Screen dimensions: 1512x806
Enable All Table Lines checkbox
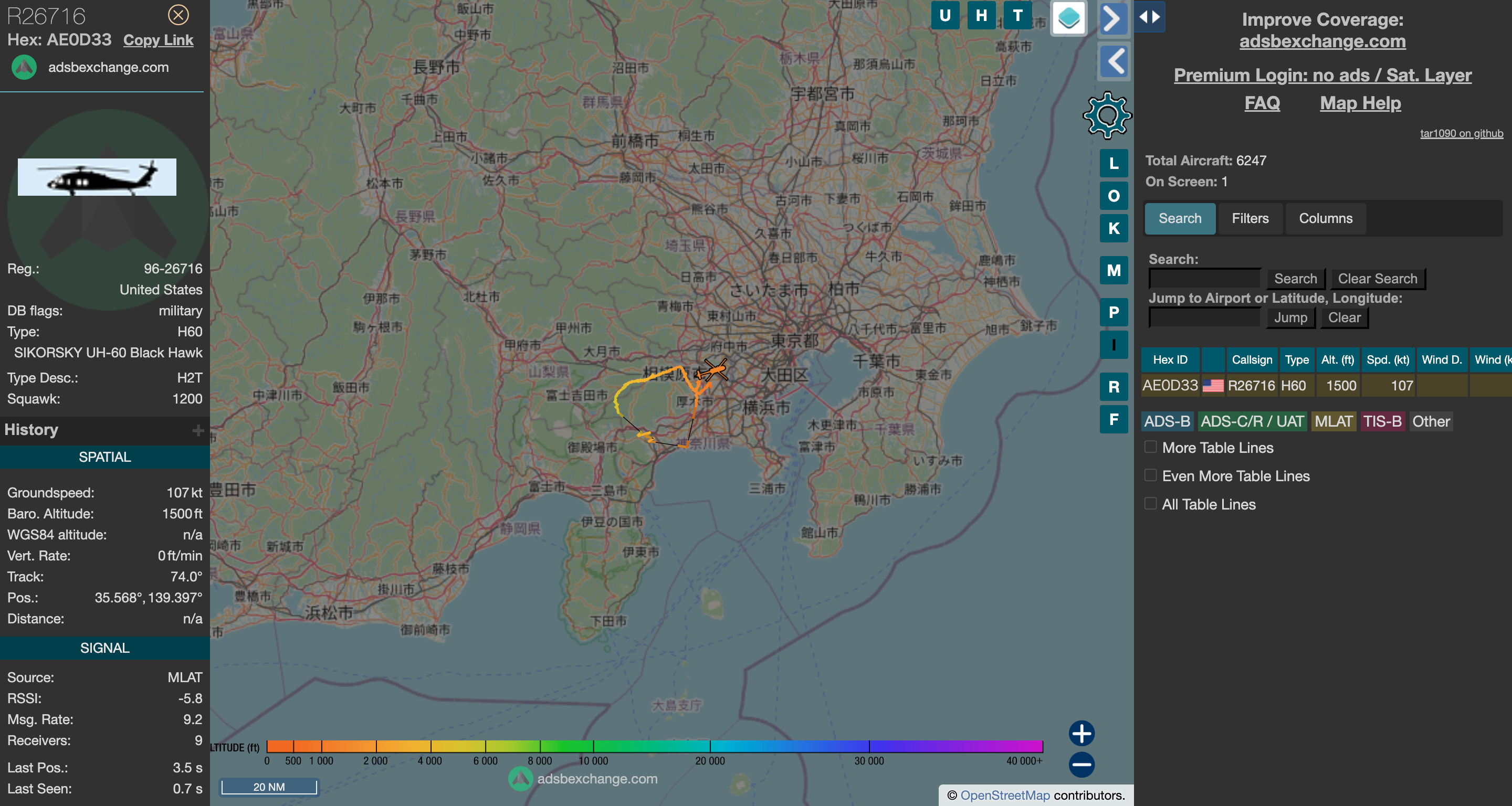[1150, 503]
